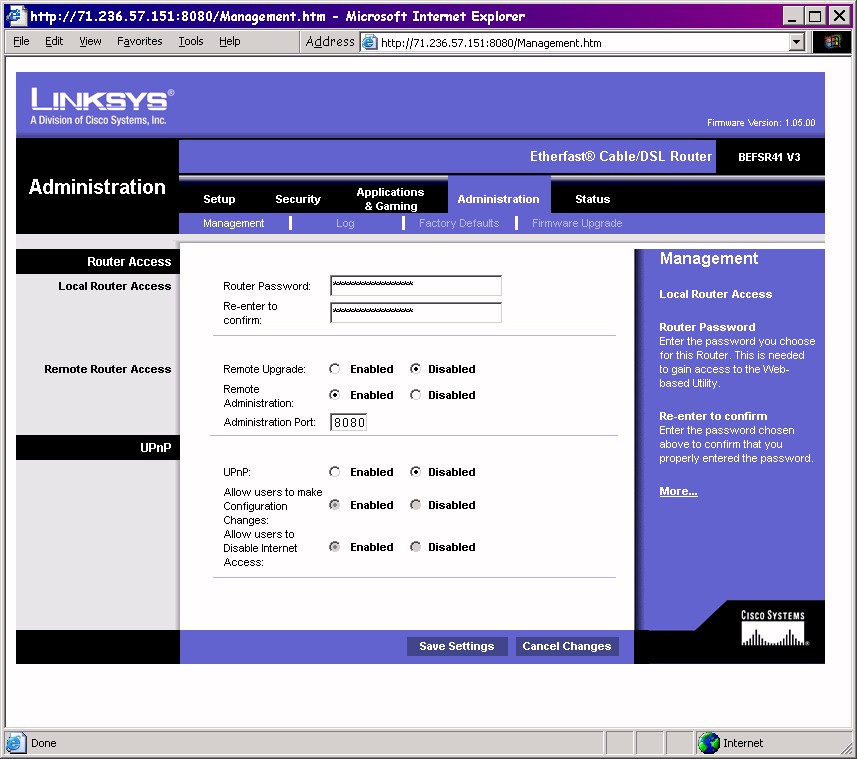
Task: Open the Log sub-tab
Action: (x=345, y=223)
